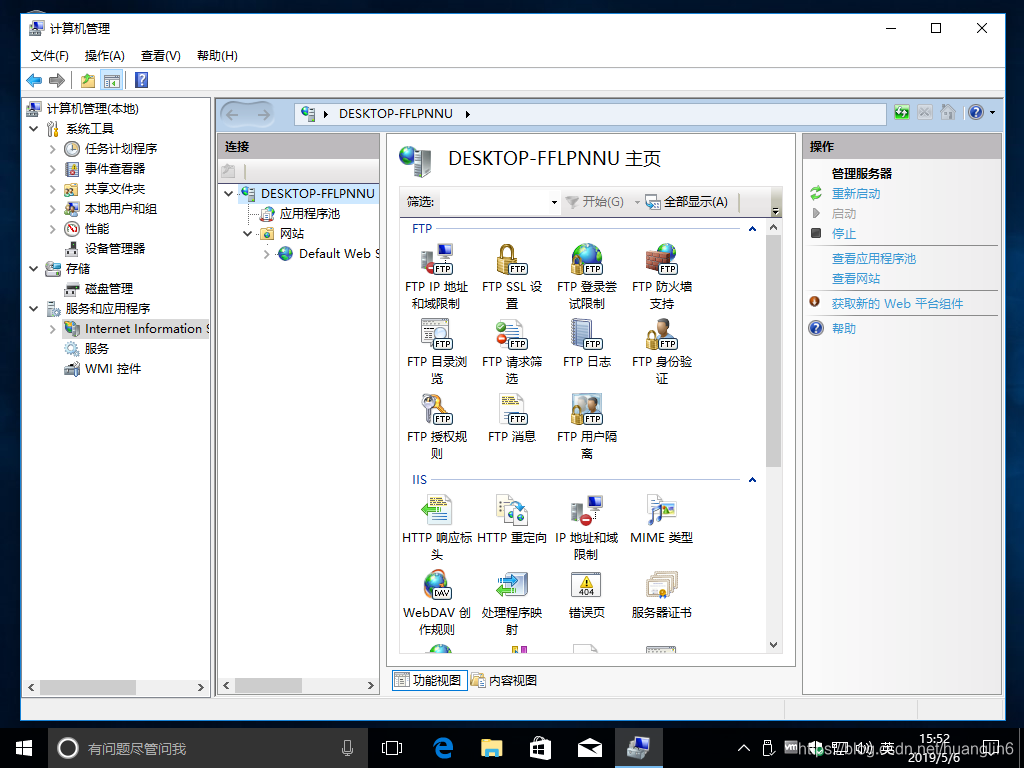1024x768 pixels.
Task: Open Microsoft Edge from taskbar
Action: 443,748
